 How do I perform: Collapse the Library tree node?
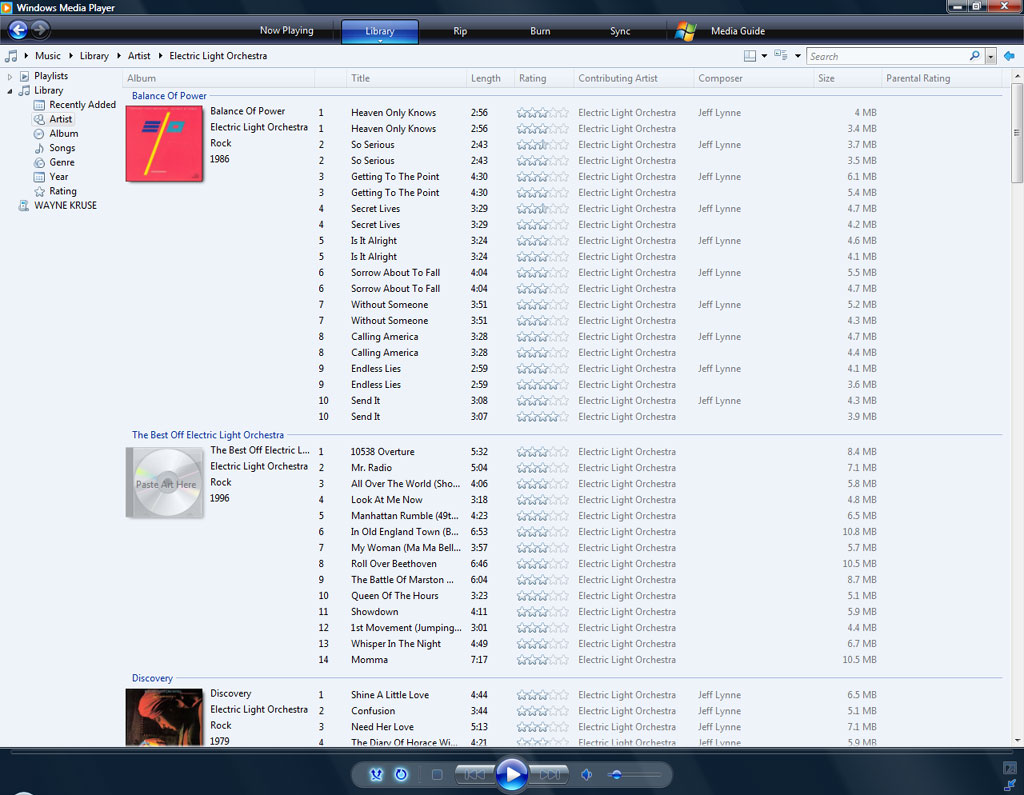tap(10, 91)
